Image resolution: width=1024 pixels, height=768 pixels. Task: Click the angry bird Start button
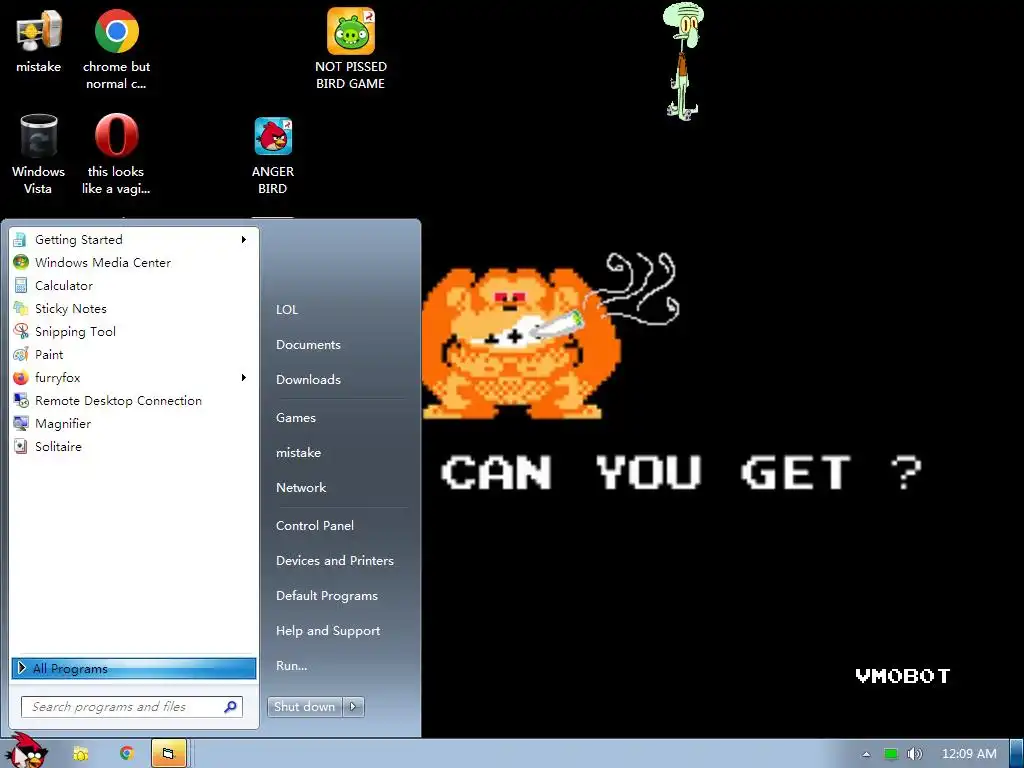pyautogui.click(x=26, y=751)
